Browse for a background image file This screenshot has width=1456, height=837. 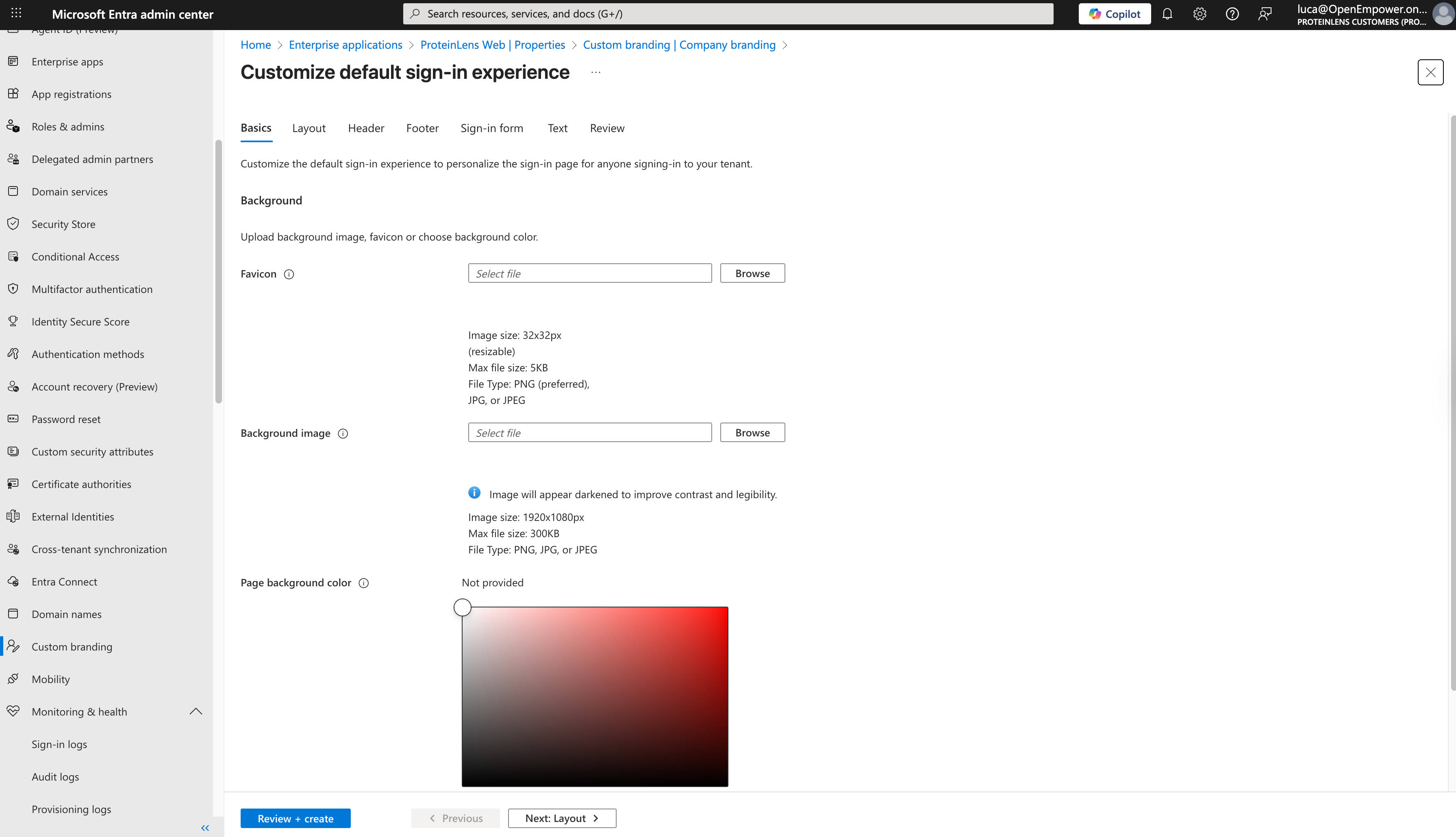point(752,432)
